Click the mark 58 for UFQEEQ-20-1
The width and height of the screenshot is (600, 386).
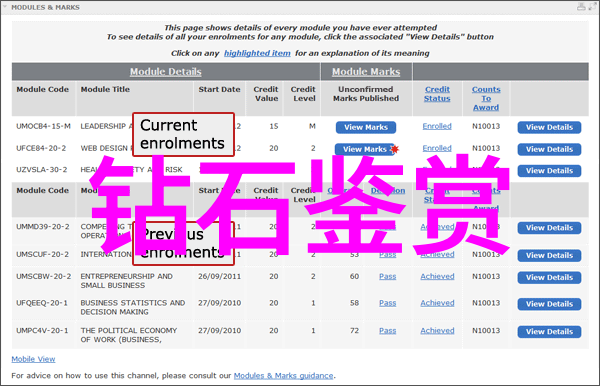click(354, 303)
